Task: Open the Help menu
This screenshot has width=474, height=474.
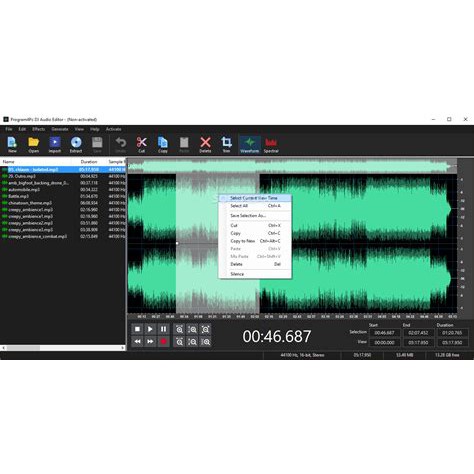Action: tap(95, 129)
